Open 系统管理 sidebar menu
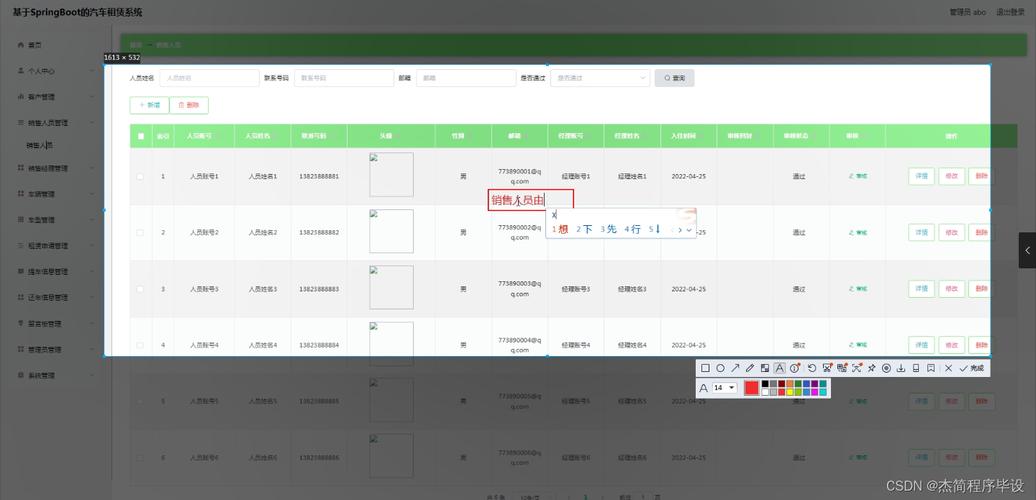Image resolution: width=1036 pixels, height=500 pixels. point(56,375)
